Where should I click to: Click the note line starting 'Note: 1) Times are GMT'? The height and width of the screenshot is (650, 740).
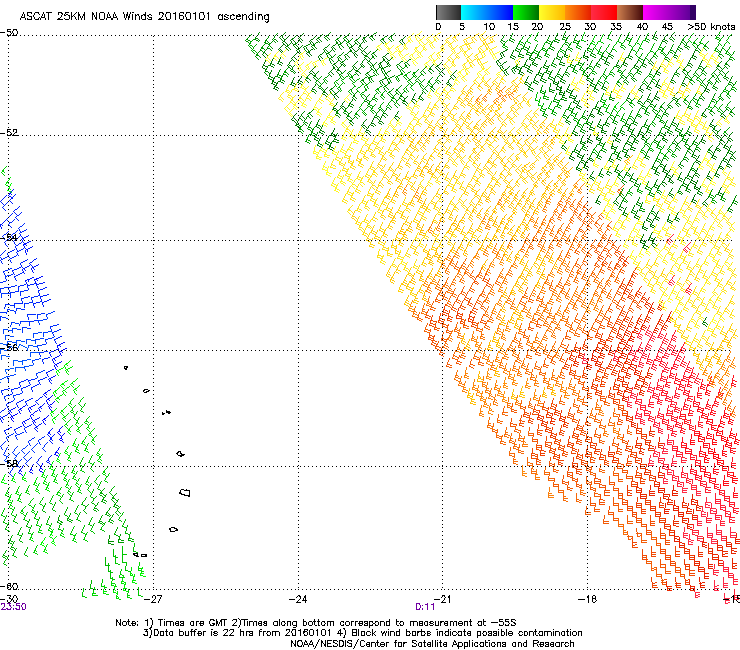pos(316,623)
